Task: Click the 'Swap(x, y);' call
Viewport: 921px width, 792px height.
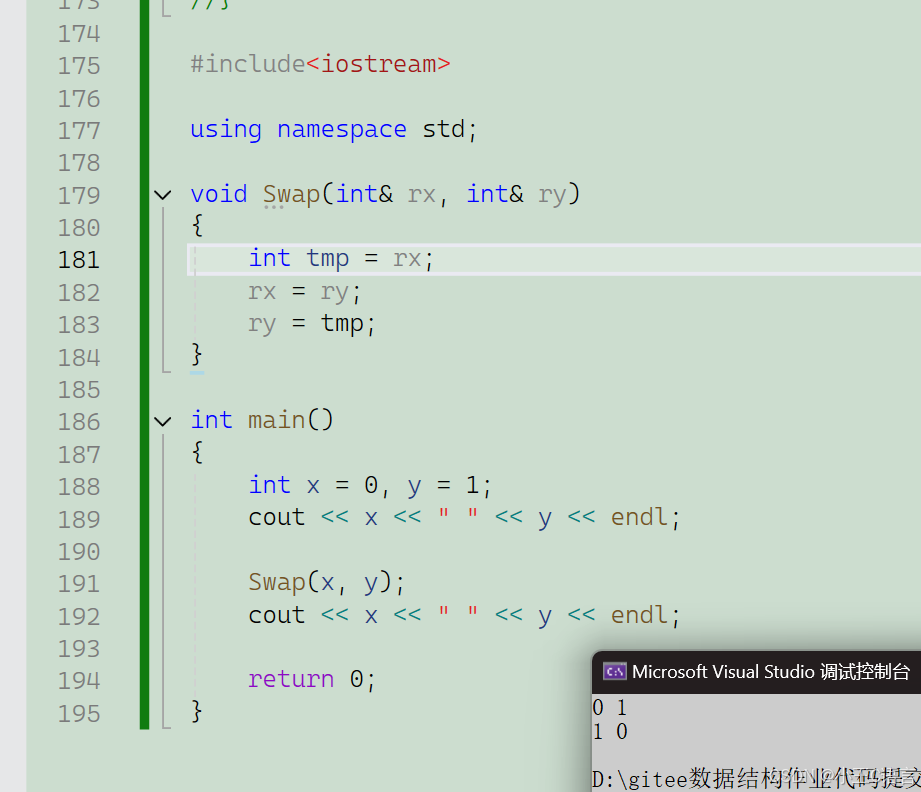Action: click(326, 583)
